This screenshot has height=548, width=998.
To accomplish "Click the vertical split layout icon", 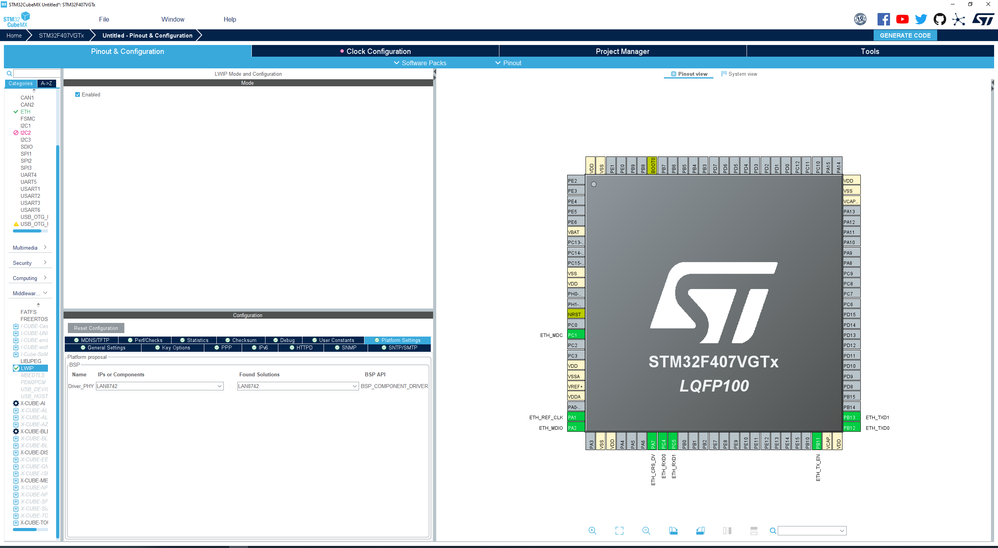I will [727, 531].
